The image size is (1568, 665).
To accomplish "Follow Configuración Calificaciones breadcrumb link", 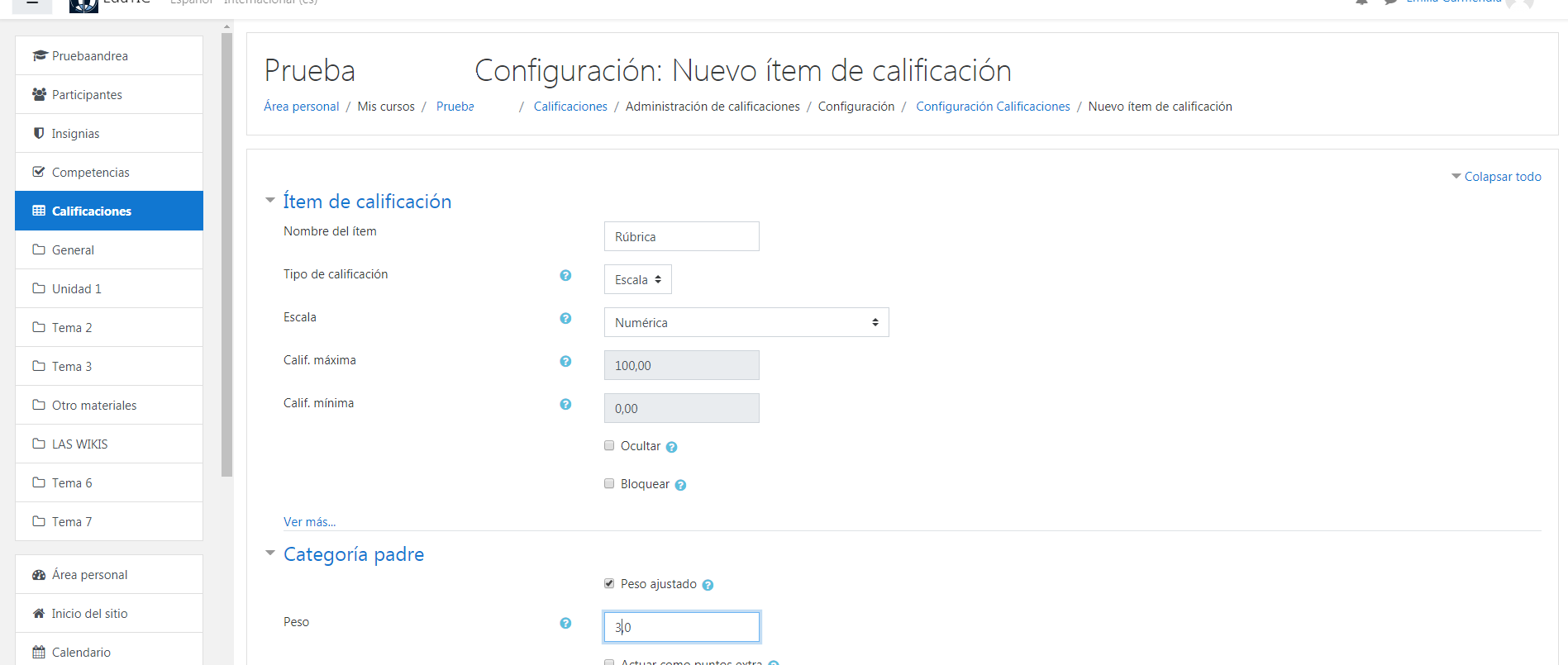I will coord(993,107).
